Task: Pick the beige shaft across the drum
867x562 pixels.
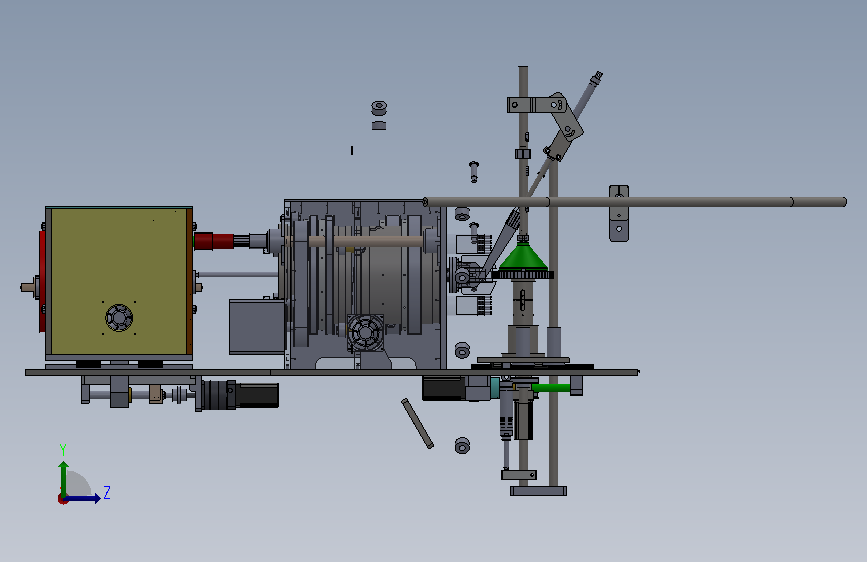Action: pos(365,241)
